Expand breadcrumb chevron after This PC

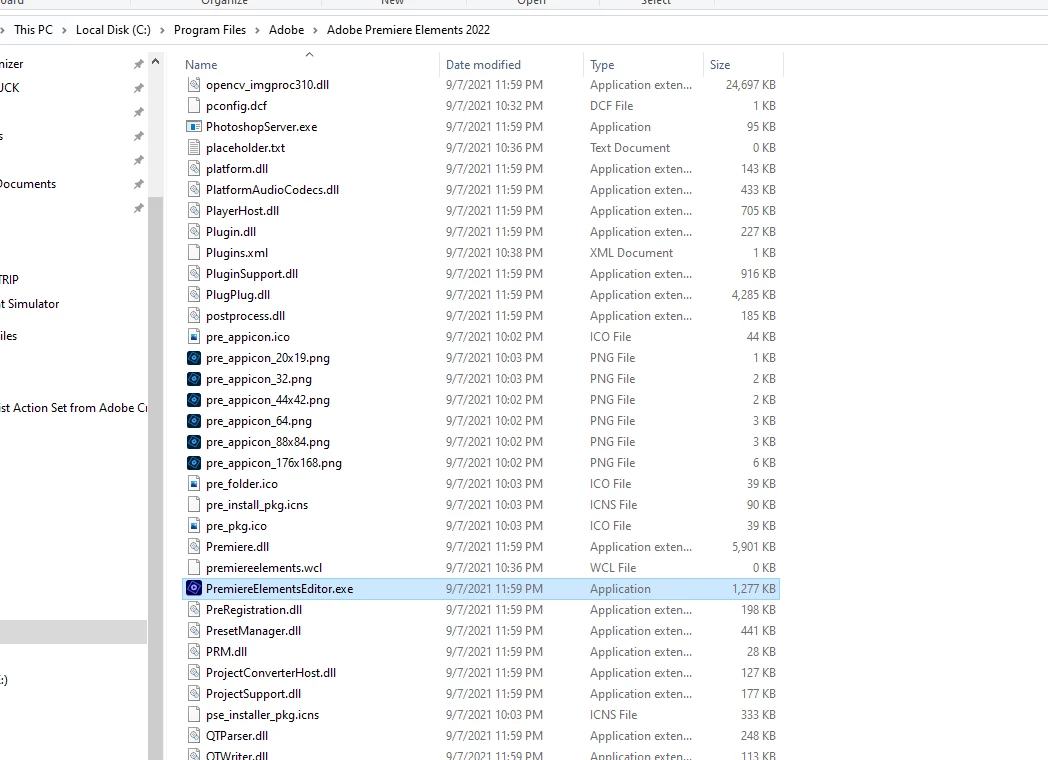64,30
